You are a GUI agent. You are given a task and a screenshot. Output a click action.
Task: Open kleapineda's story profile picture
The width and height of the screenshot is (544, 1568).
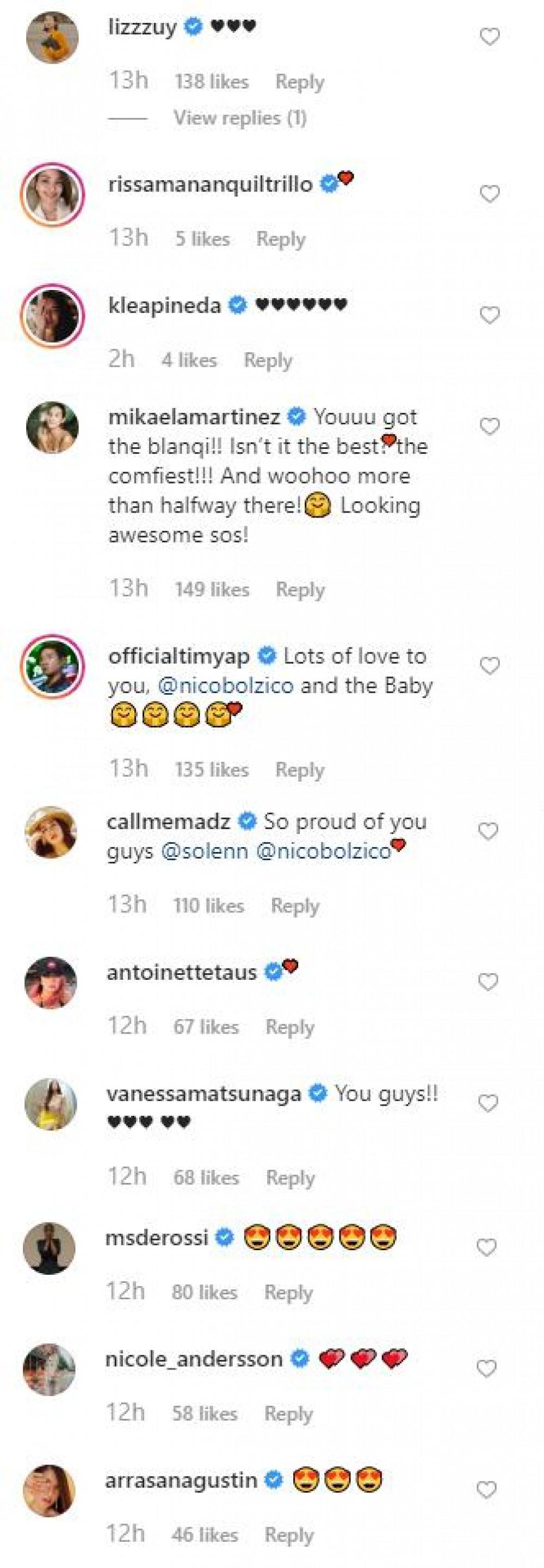52,314
